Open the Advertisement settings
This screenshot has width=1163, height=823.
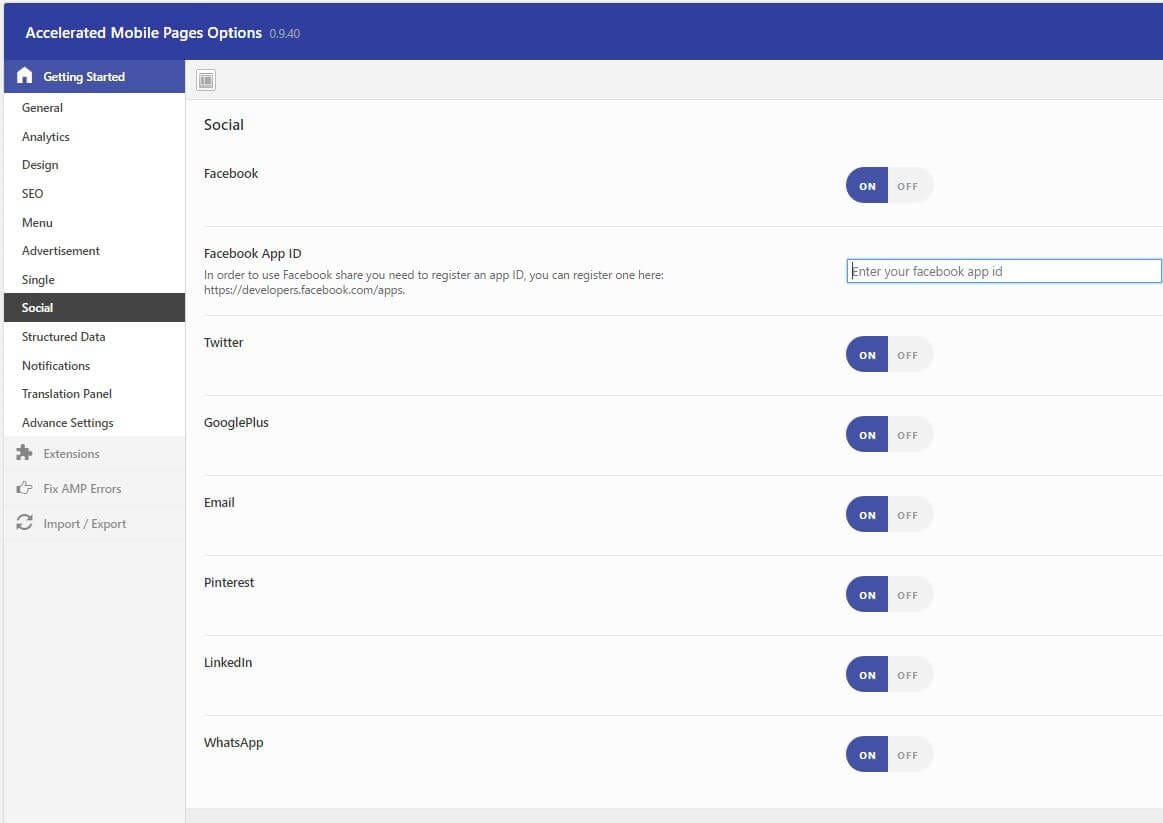94,251
